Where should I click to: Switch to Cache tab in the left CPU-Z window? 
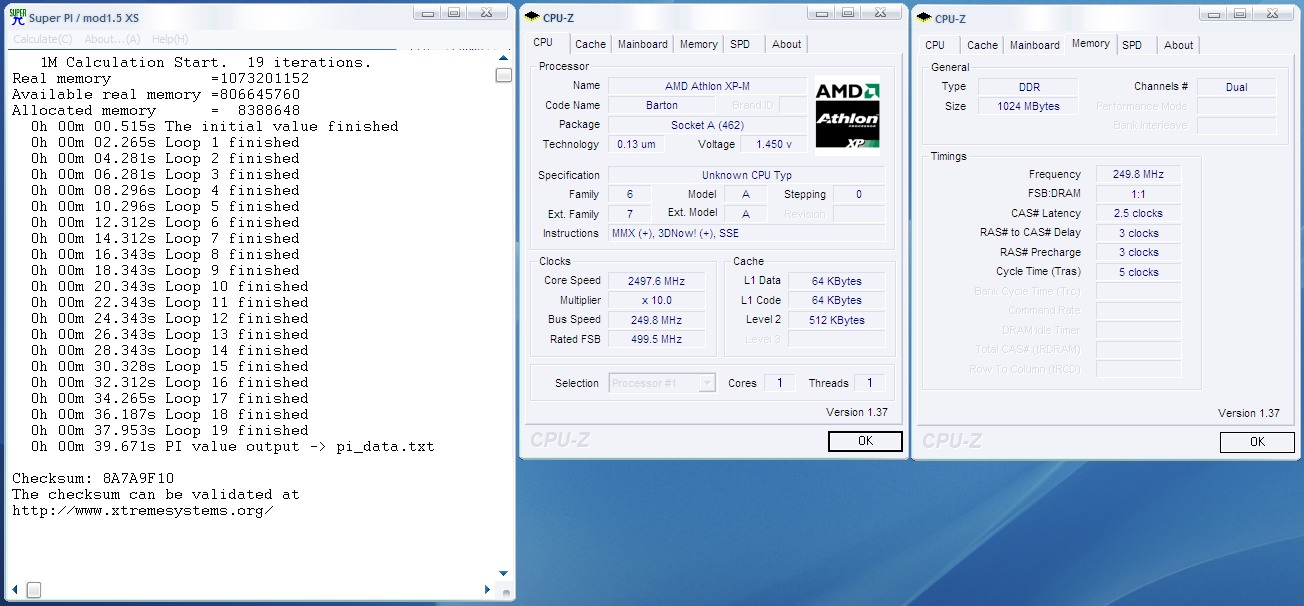pyautogui.click(x=590, y=44)
